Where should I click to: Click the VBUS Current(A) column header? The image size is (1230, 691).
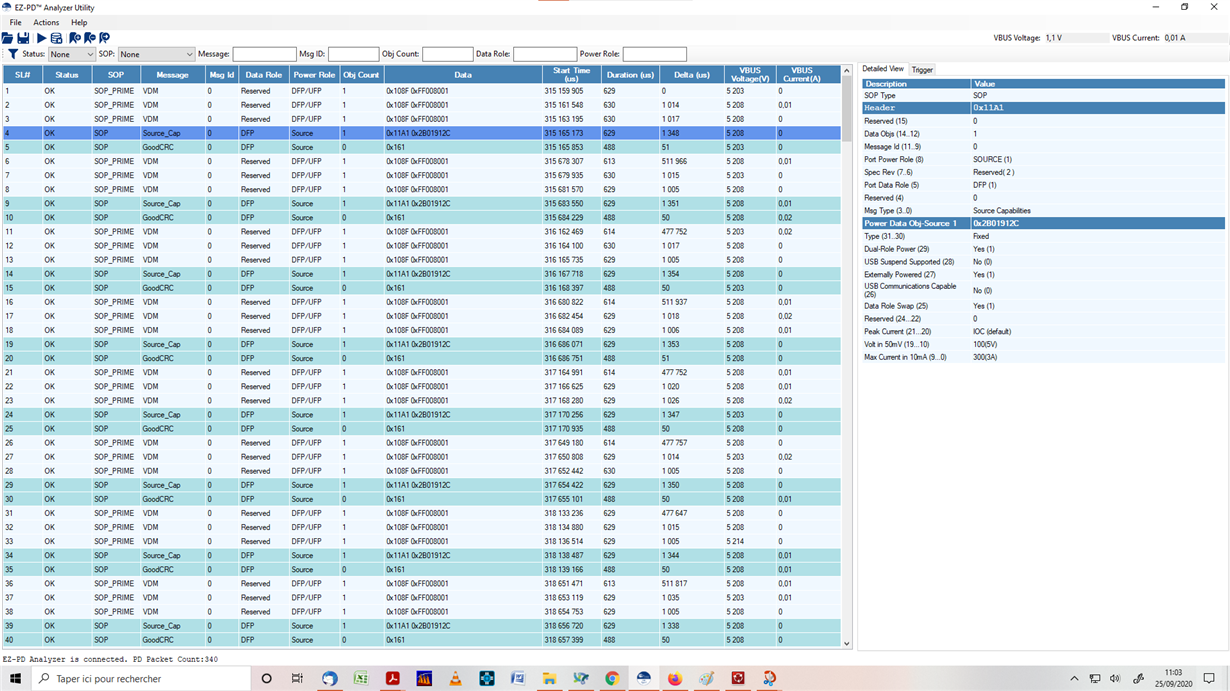(808, 75)
